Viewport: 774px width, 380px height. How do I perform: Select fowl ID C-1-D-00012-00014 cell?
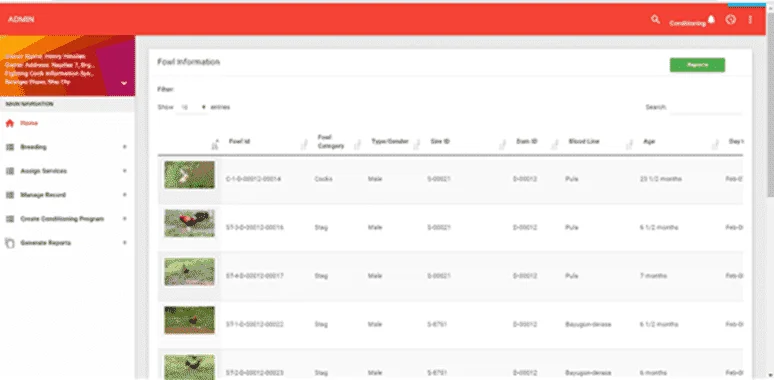click(x=253, y=179)
